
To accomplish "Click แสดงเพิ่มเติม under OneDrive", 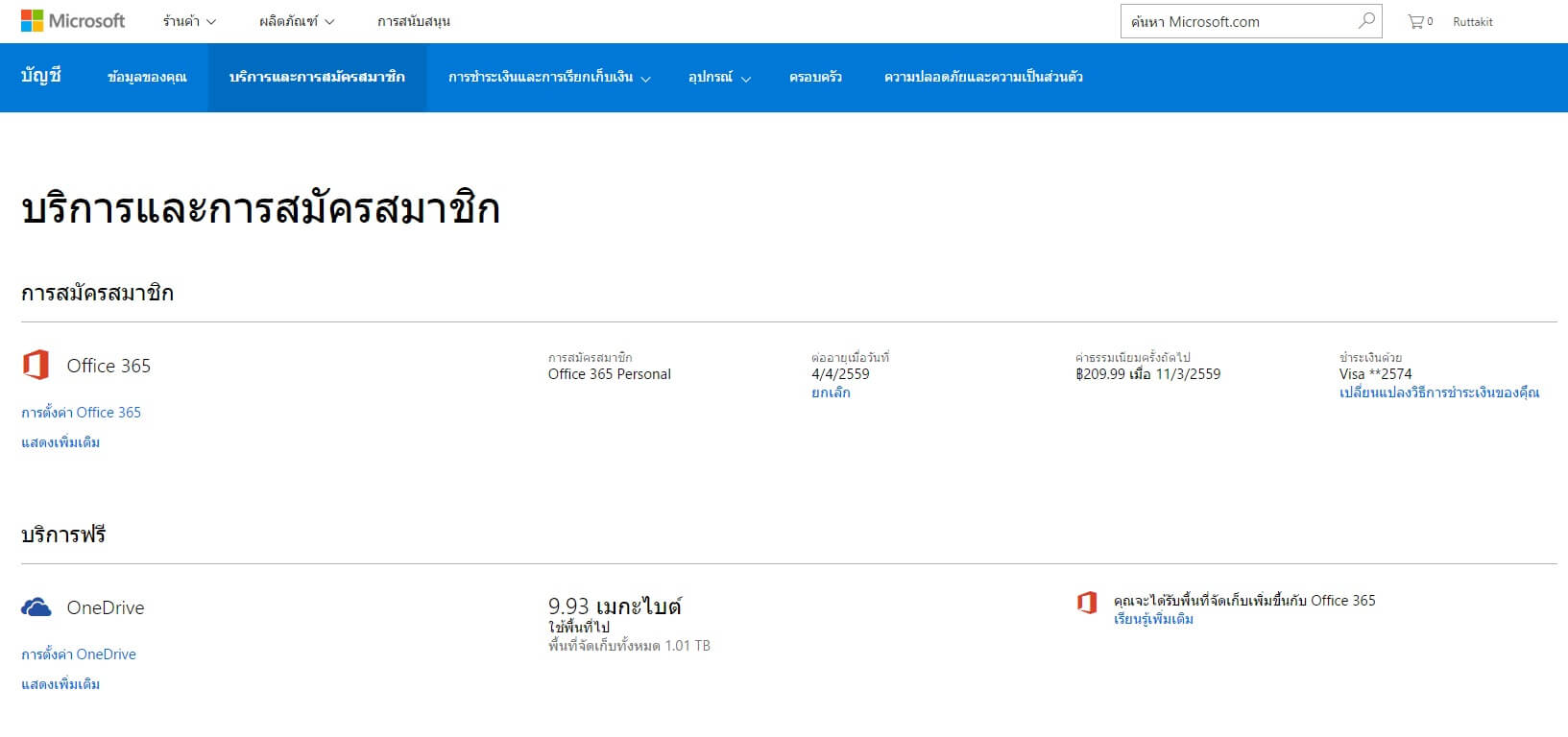I will point(60,684).
